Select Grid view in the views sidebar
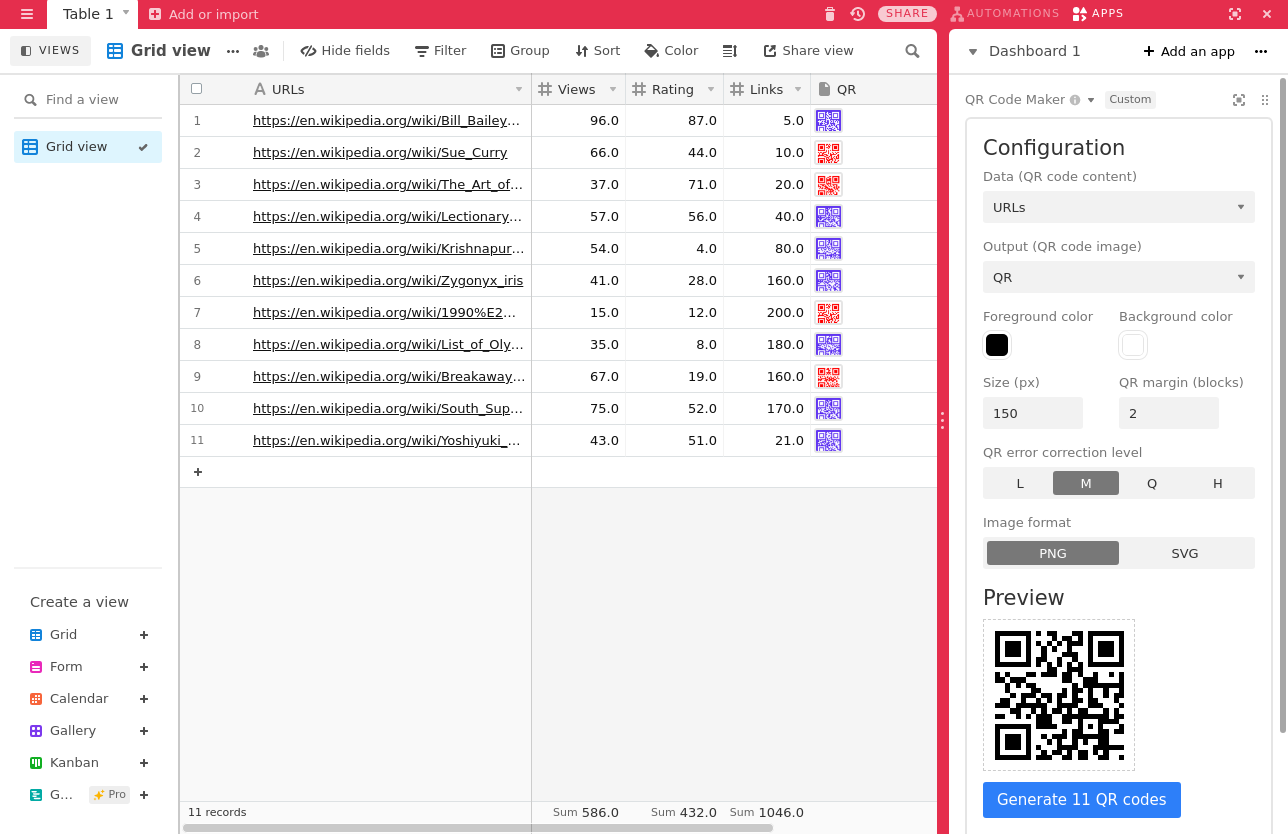The image size is (1288, 834). click(88, 147)
